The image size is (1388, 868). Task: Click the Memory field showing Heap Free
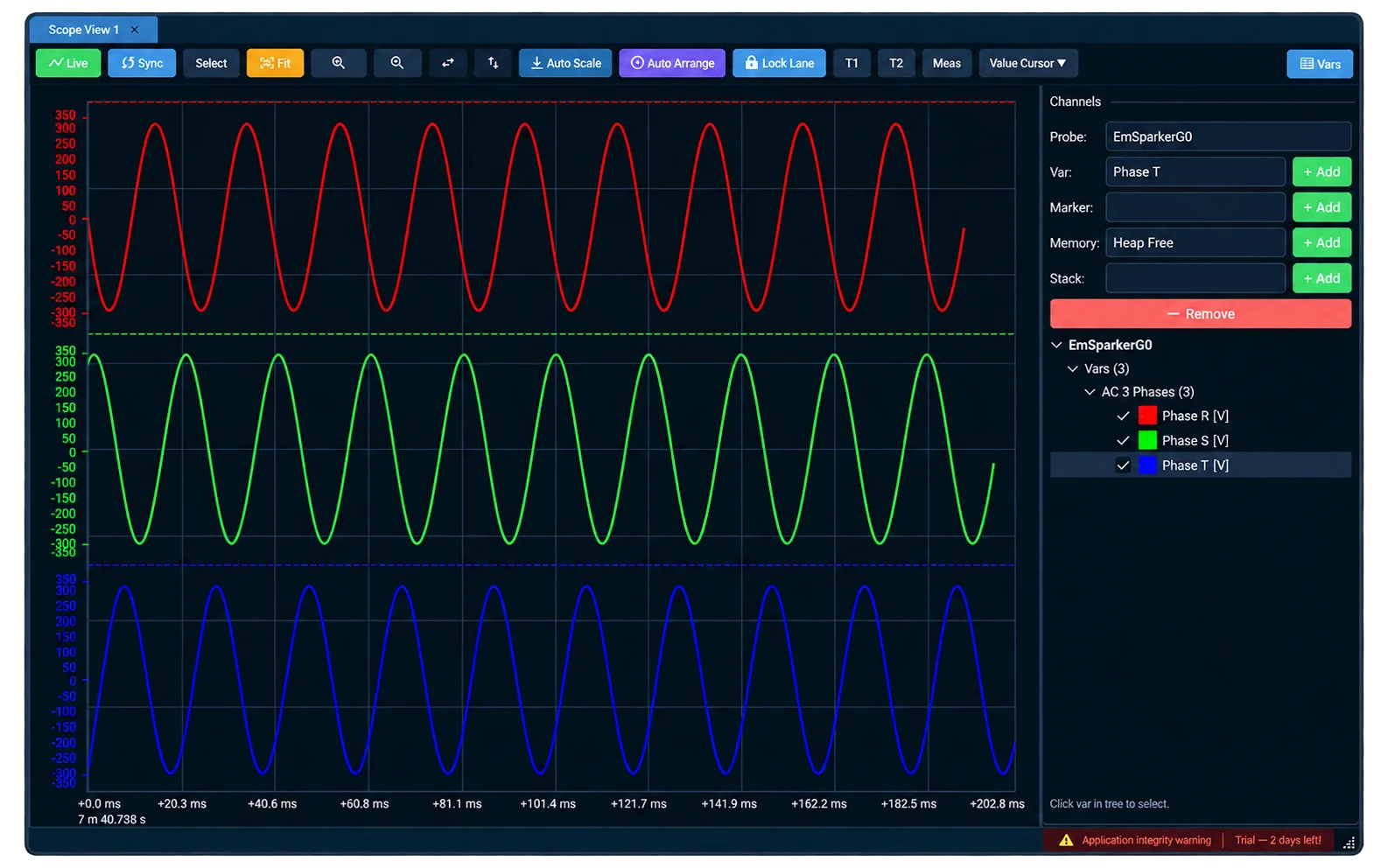(x=1195, y=242)
